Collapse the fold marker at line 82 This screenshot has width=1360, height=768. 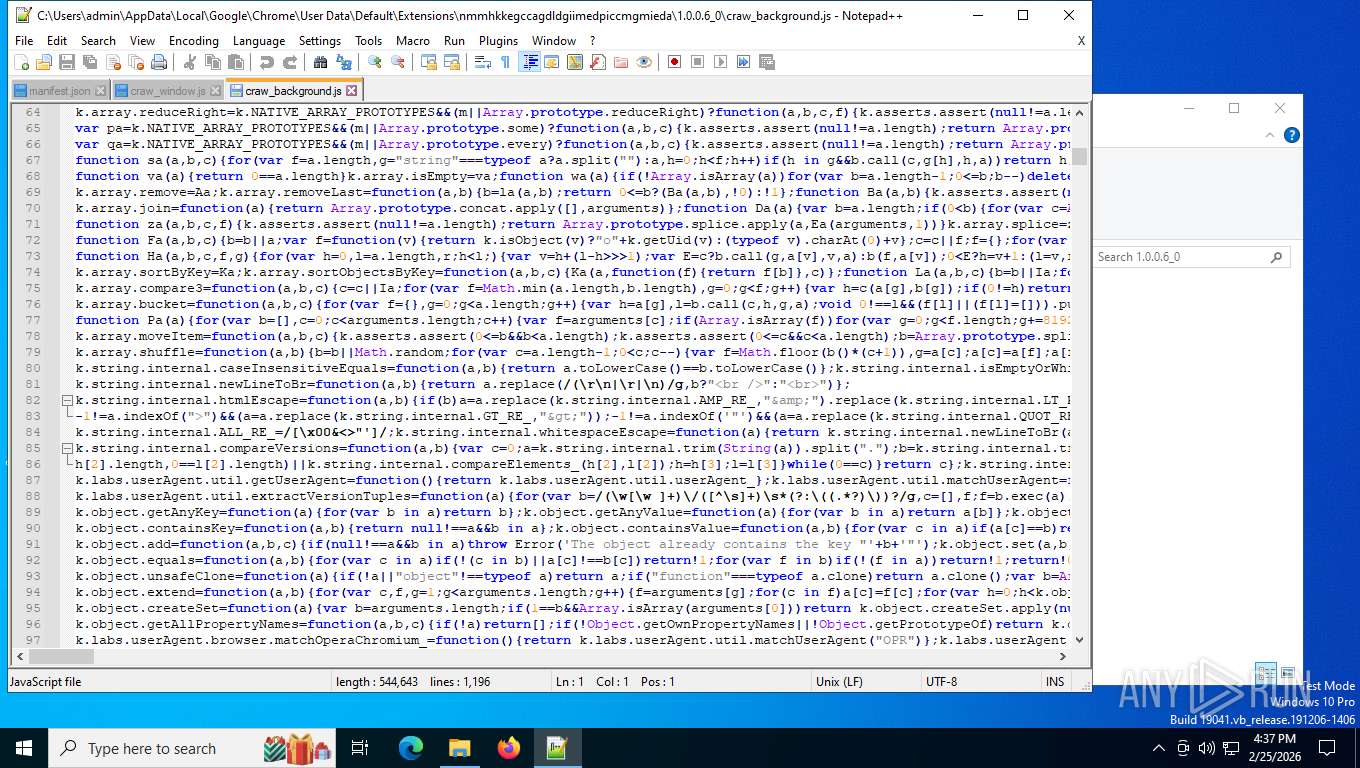(67, 400)
